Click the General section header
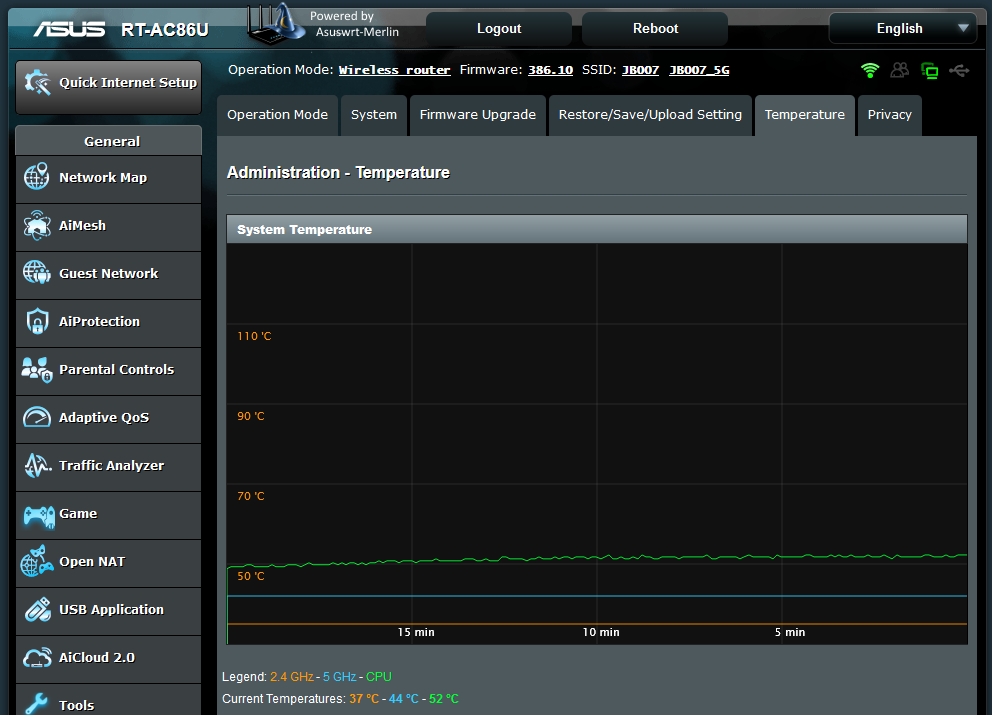Image resolution: width=992 pixels, height=715 pixels. pos(109,140)
